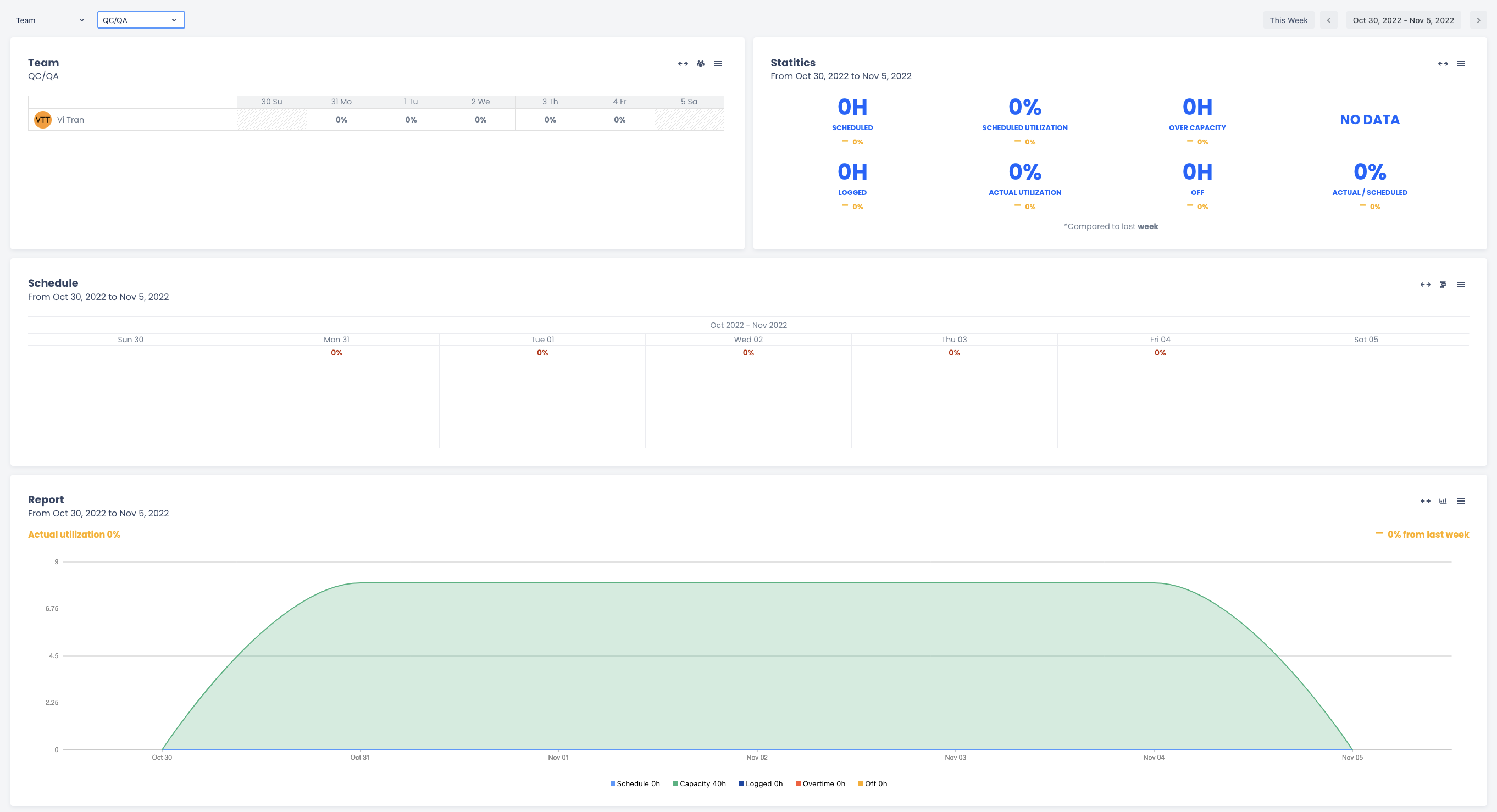Viewport: 1497px width, 812px height.
Task: Go to the previous week arrow
Action: coord(1328,20)
